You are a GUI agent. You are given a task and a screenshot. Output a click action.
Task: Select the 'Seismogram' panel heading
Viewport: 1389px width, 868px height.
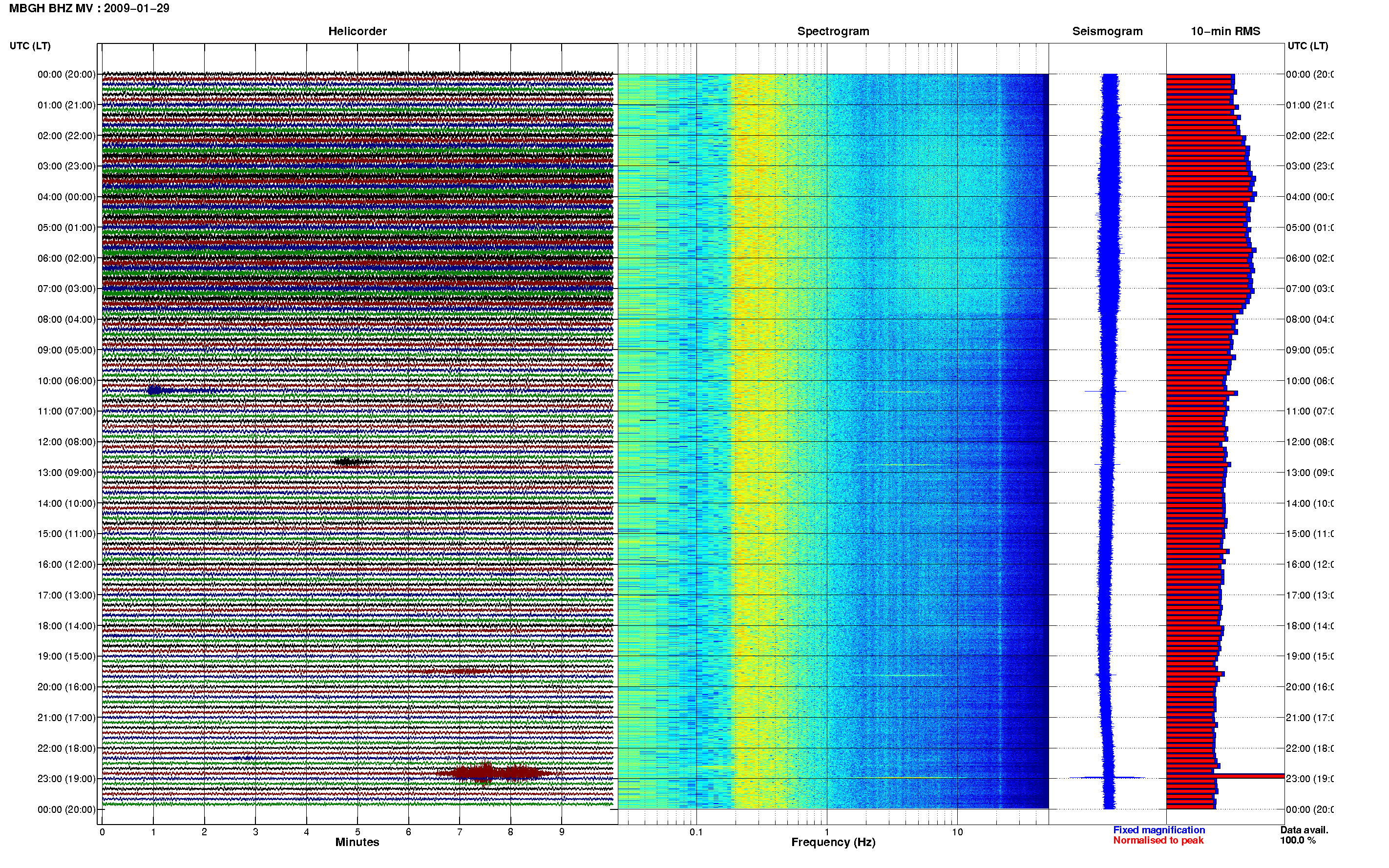(1107, 31)
